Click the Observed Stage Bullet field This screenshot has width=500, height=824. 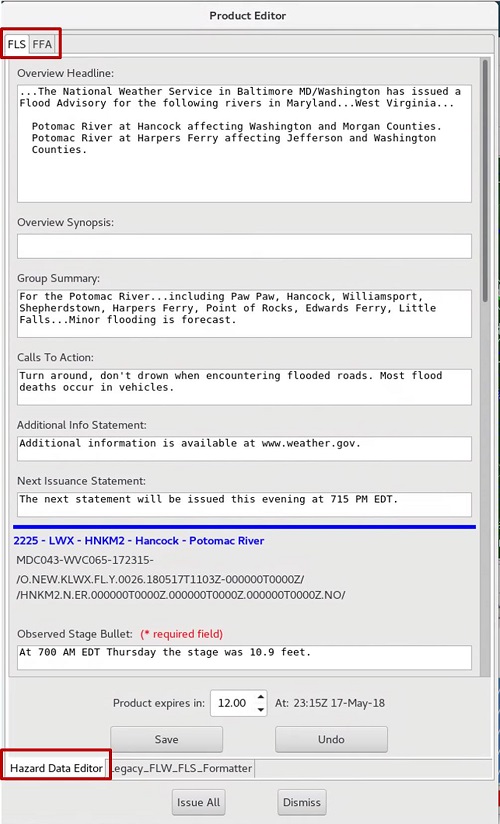tap(244, 658)
